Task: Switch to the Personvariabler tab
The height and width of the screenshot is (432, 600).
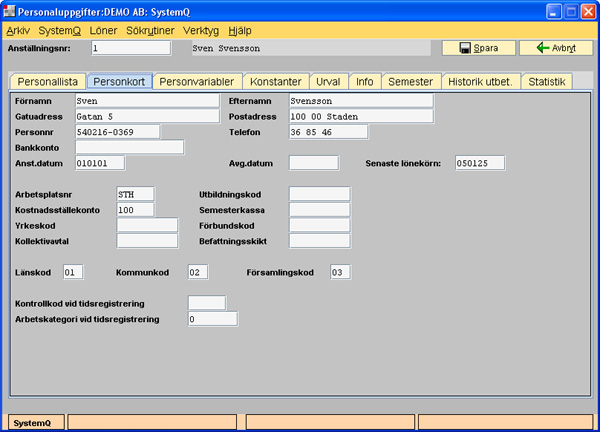Action: point(197,81)
